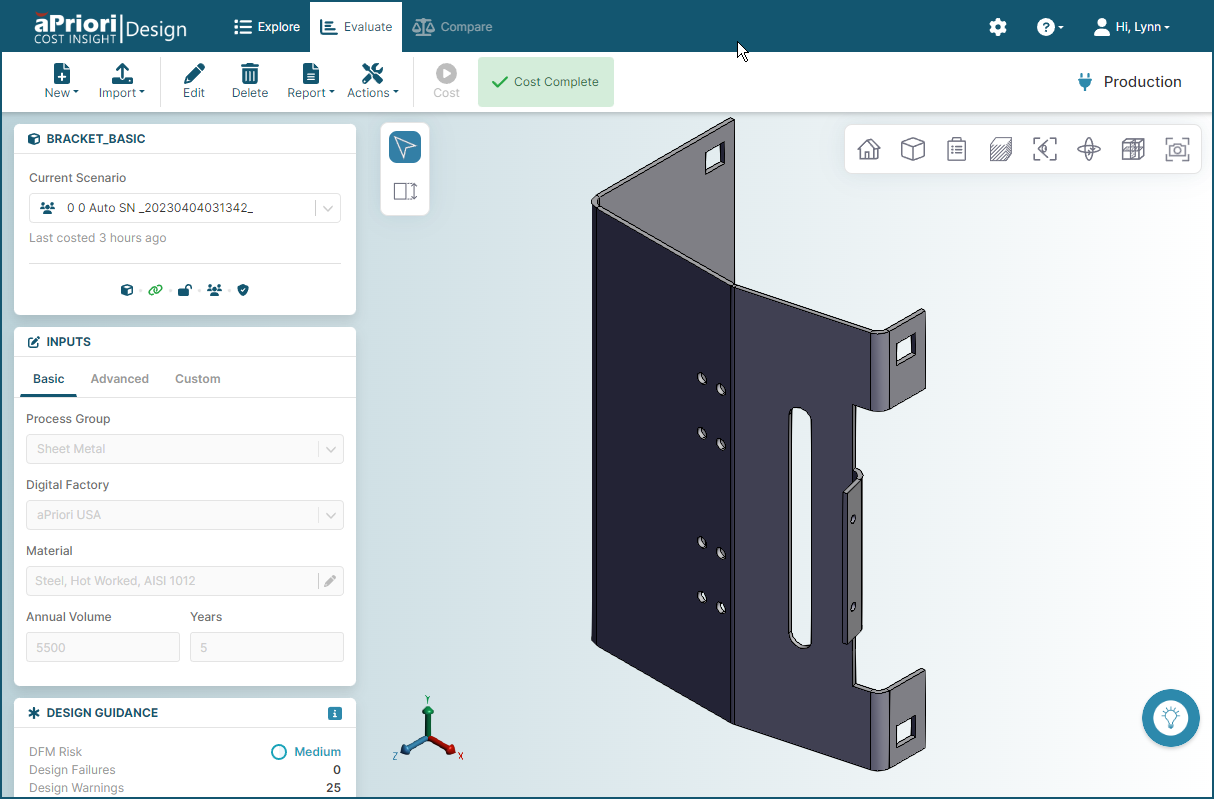
Task: Select the arrow pointer selection tool
Action: click(405, 148)
